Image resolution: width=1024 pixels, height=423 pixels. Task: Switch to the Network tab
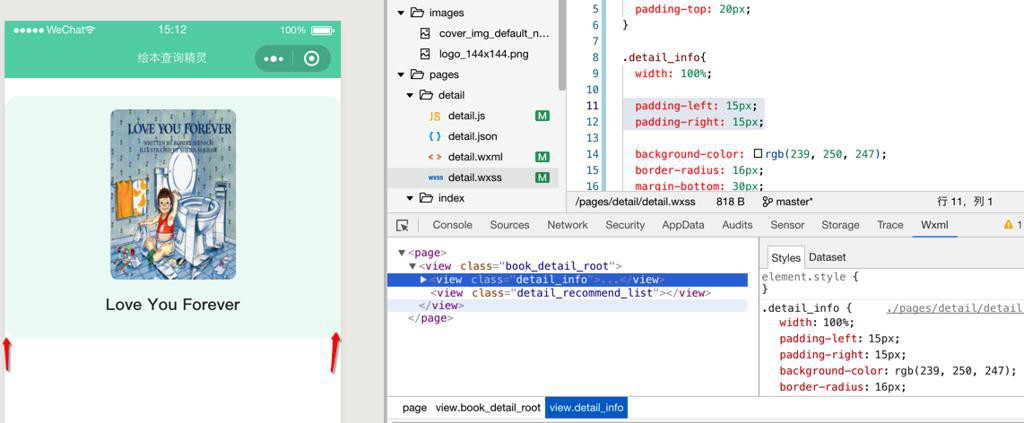pyautogui.click(x=568, y=225)
